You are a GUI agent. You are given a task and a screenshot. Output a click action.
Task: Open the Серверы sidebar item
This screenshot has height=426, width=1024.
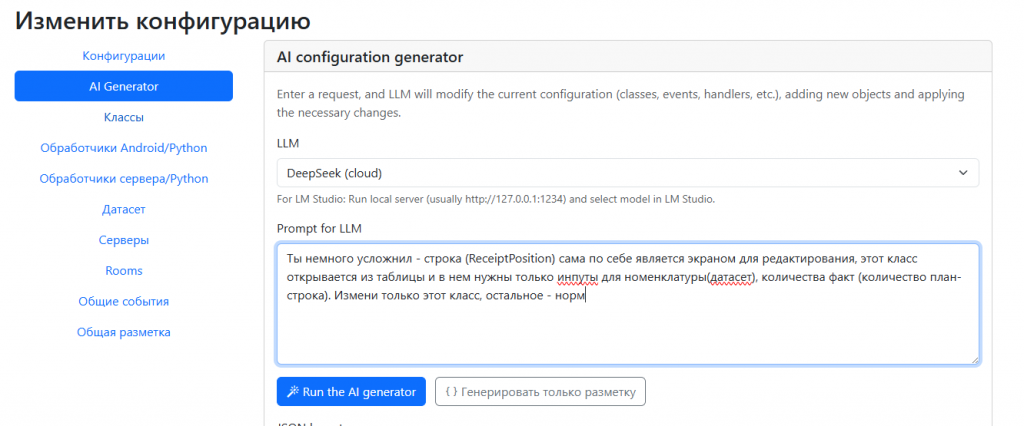click(x=123, y=240)
